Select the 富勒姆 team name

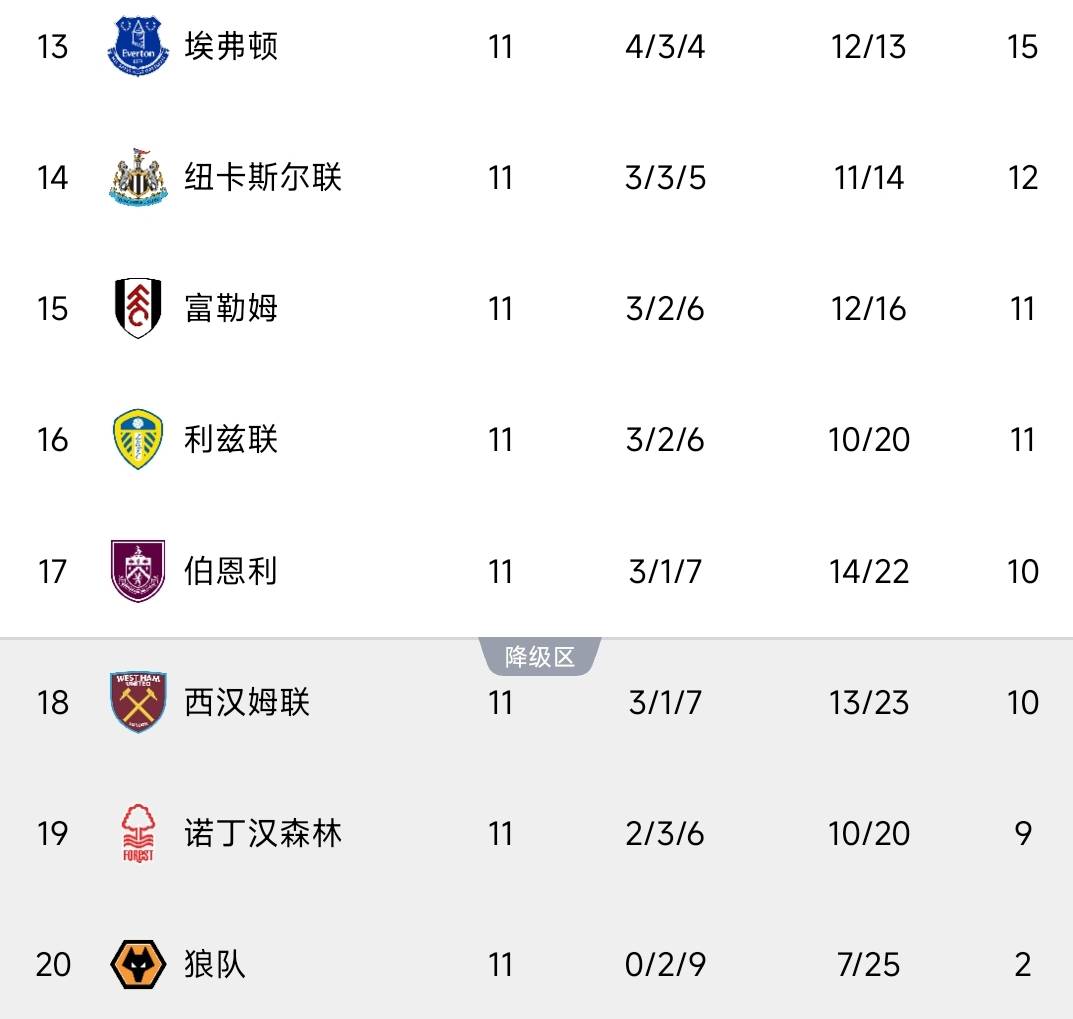(x=231, y=308)
